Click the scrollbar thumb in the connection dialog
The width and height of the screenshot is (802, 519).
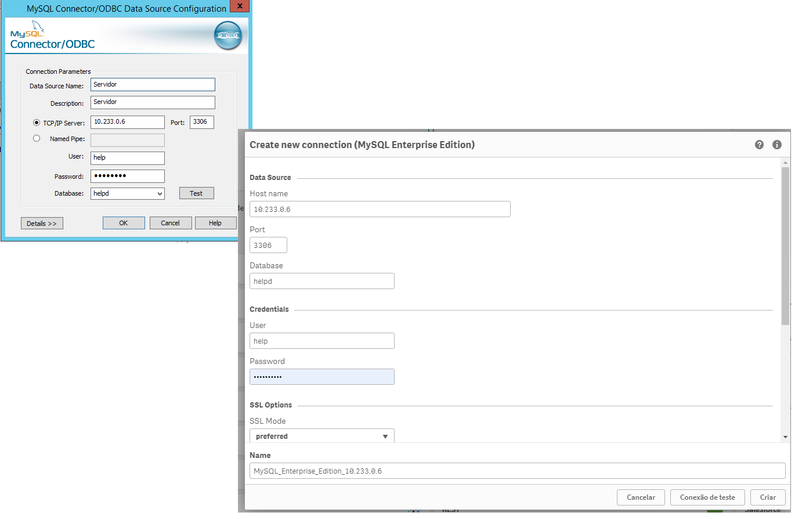point(785,245)
